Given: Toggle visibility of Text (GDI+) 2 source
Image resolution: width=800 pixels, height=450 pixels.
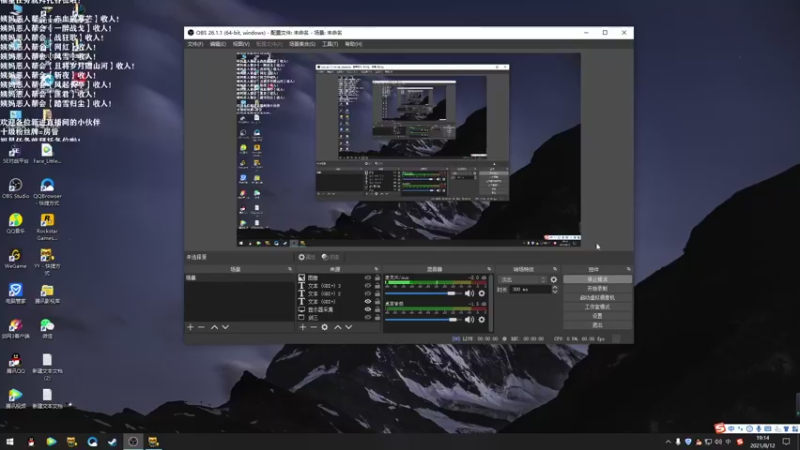Looking at the screenshot, I should tap(367, 294).
